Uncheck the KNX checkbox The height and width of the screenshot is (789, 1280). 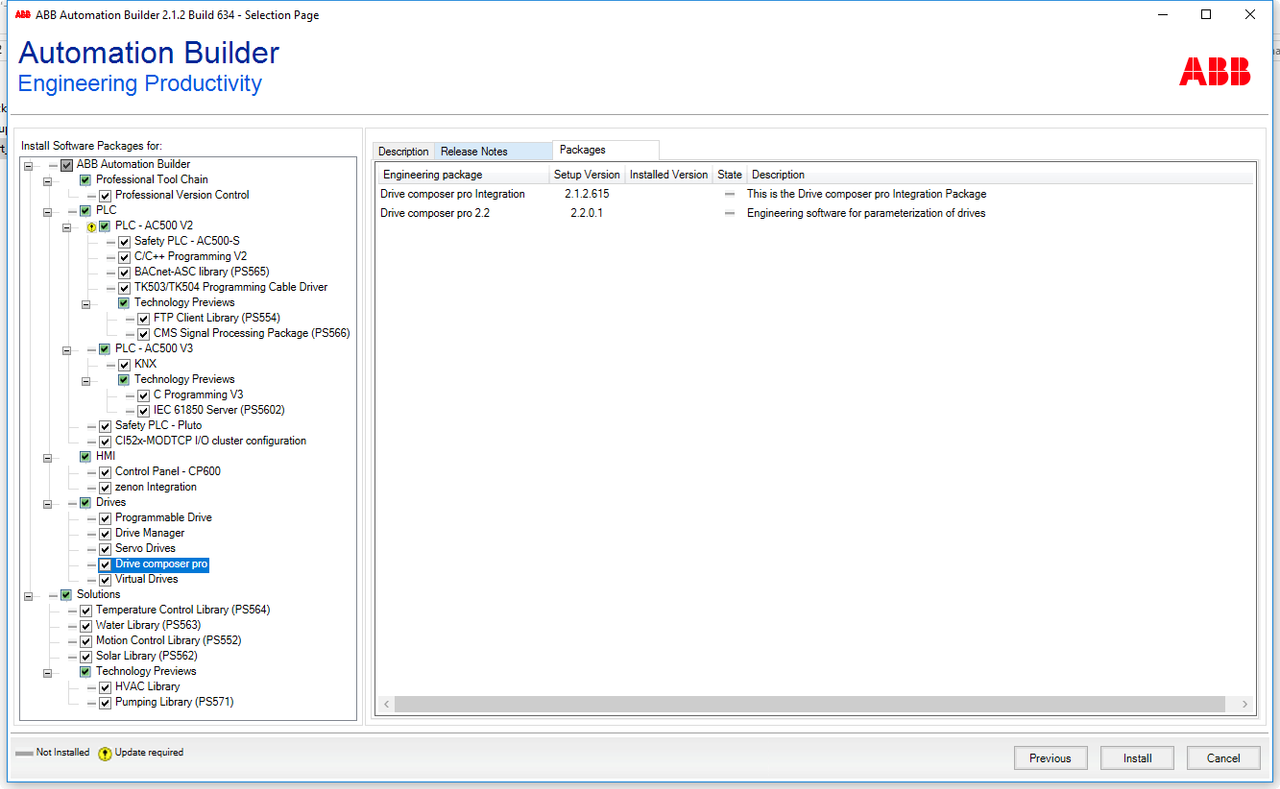[124, 364]
